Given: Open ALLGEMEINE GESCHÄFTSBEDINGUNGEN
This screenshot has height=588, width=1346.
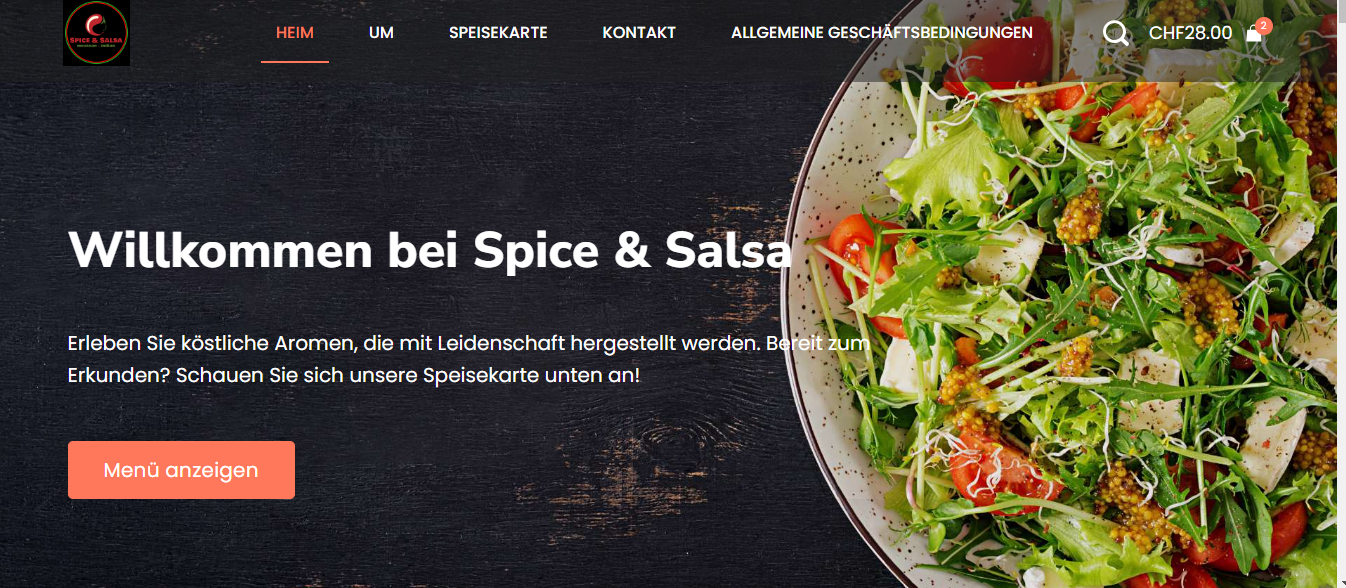Looking at the screenshot, I should point(882,32).
